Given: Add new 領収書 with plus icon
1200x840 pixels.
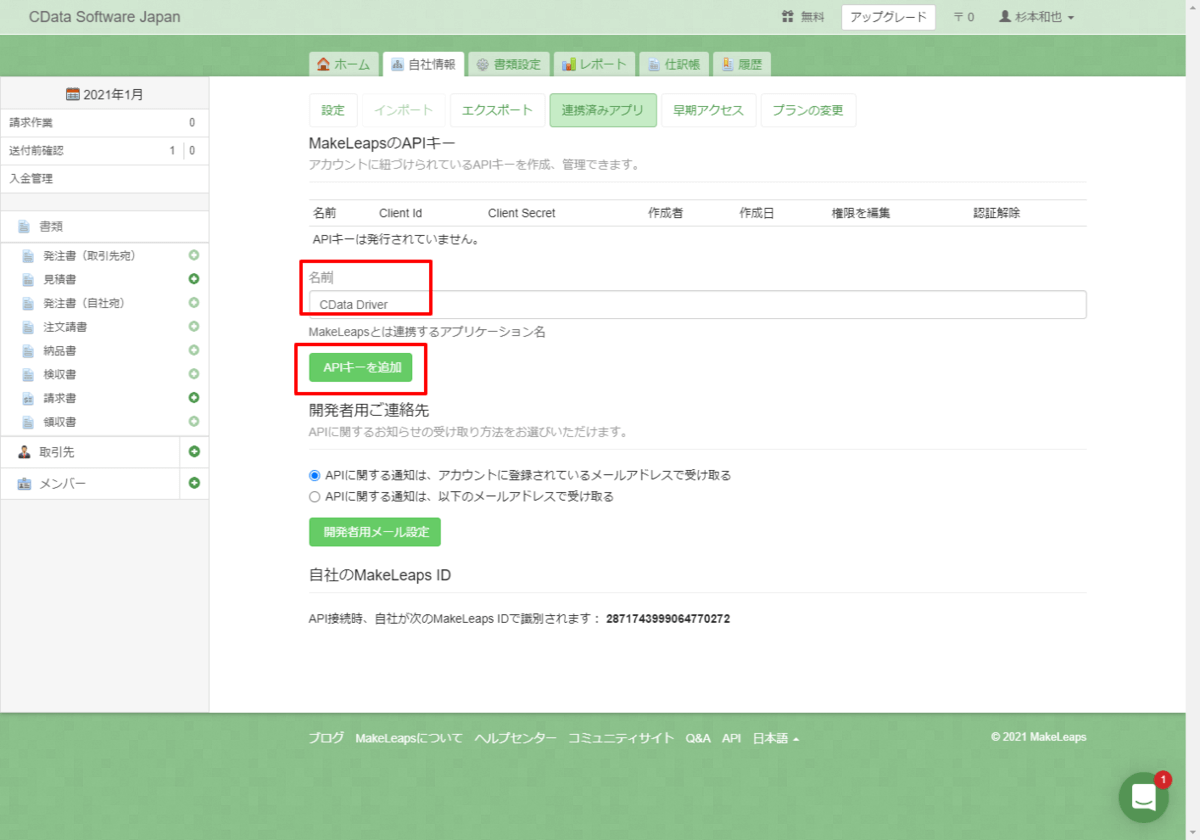Looking at the screenshot, I should click(194, 422).
